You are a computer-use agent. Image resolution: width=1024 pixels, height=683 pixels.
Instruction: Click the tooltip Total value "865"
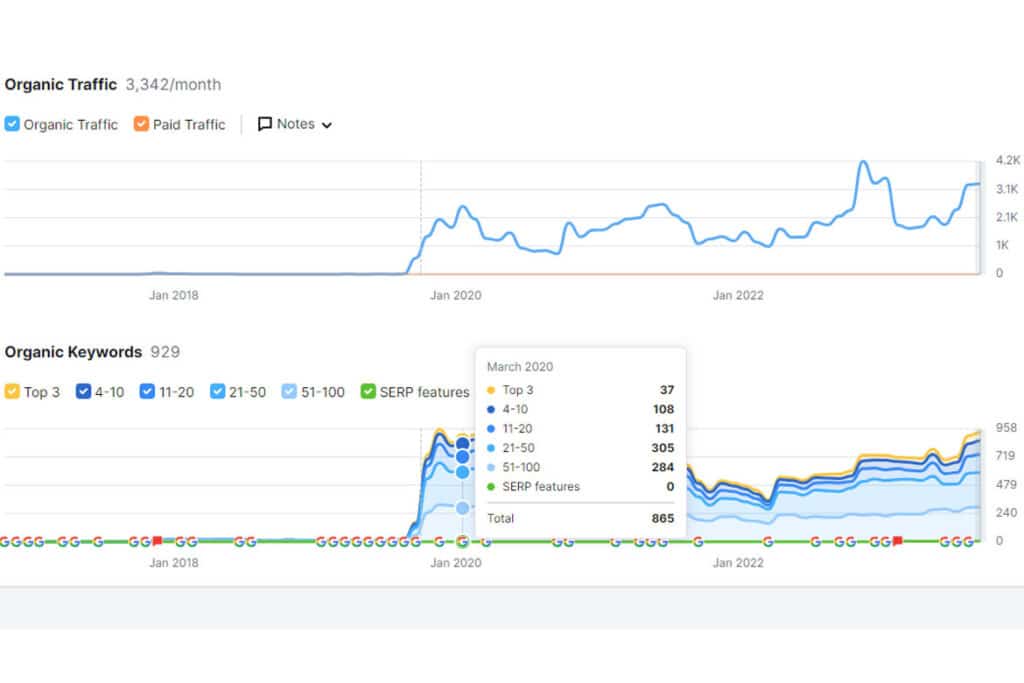pos(663,518)
